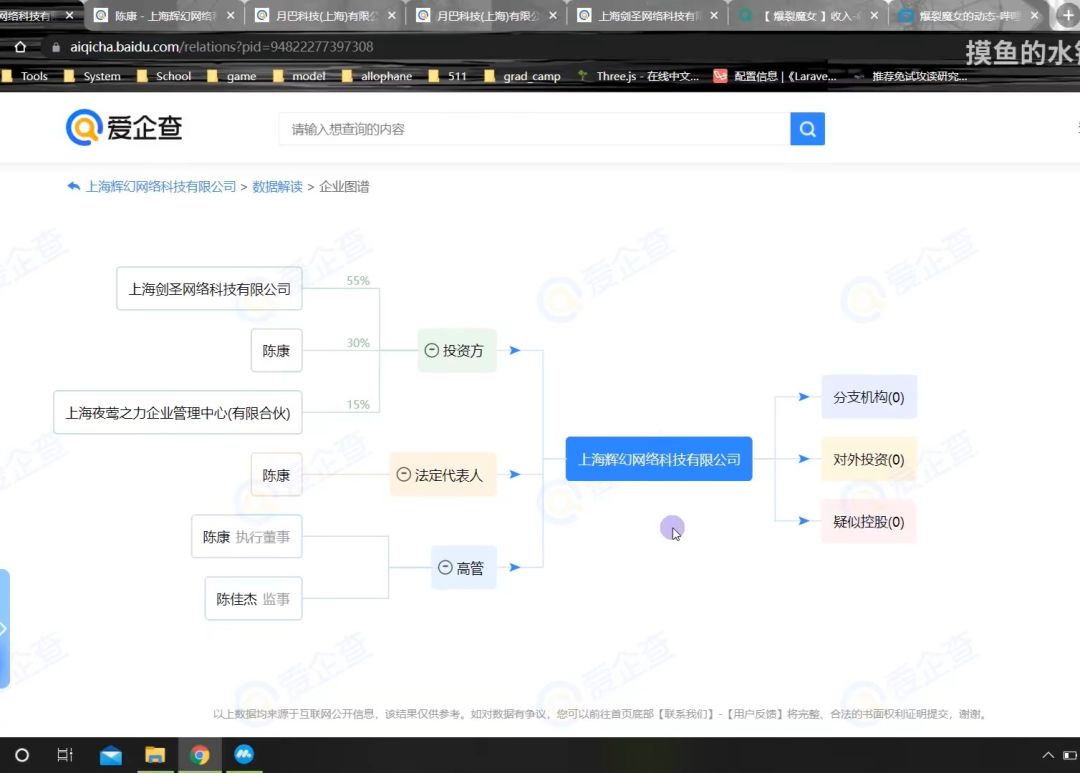Open the blue M app in taskbar

click(244, 754)
